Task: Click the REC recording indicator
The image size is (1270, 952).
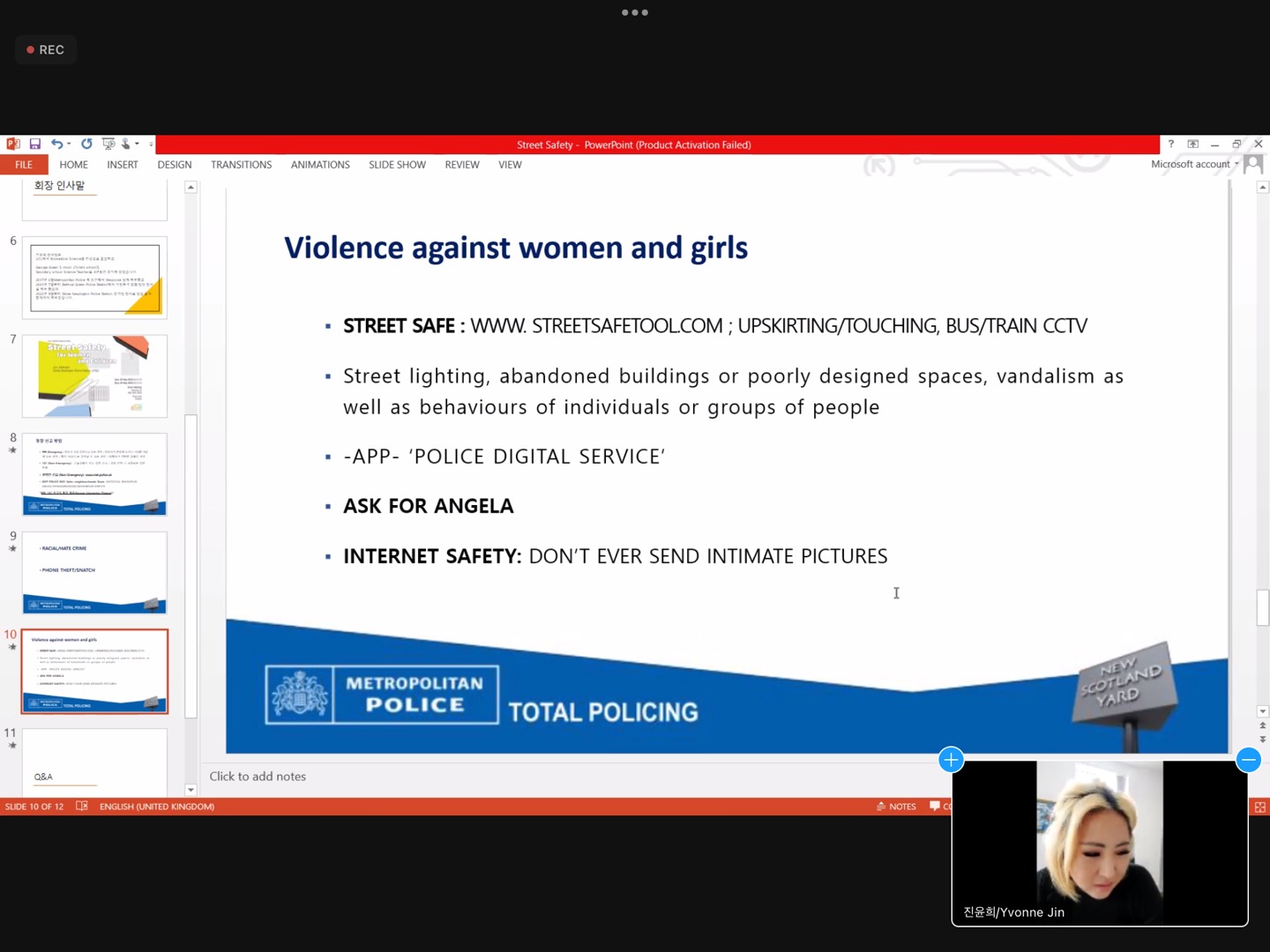Action: coord(46,50)
